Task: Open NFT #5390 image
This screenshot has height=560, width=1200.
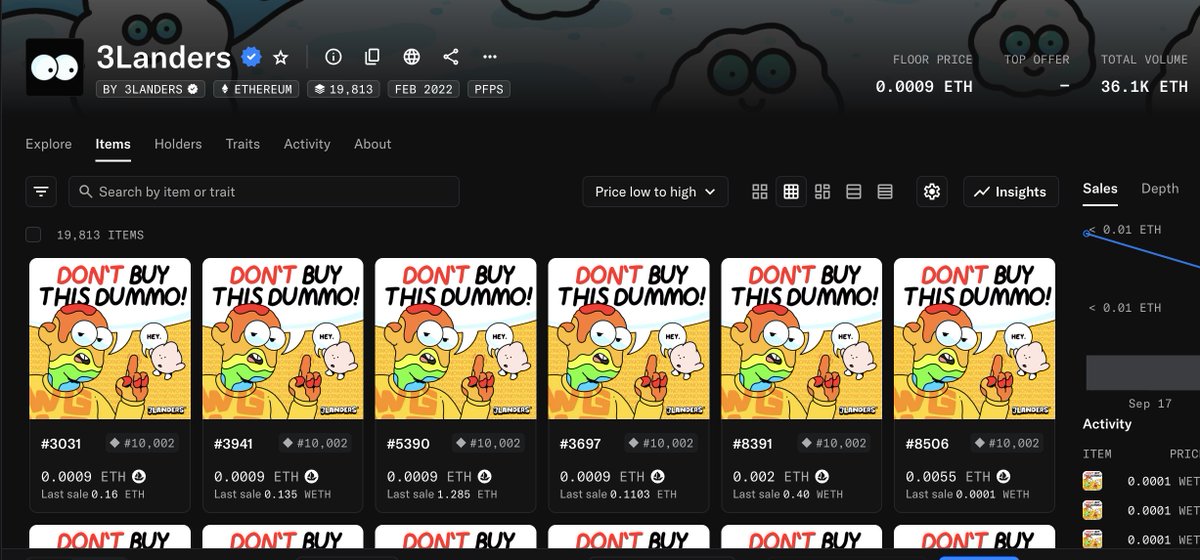Action: pos(456,339)
